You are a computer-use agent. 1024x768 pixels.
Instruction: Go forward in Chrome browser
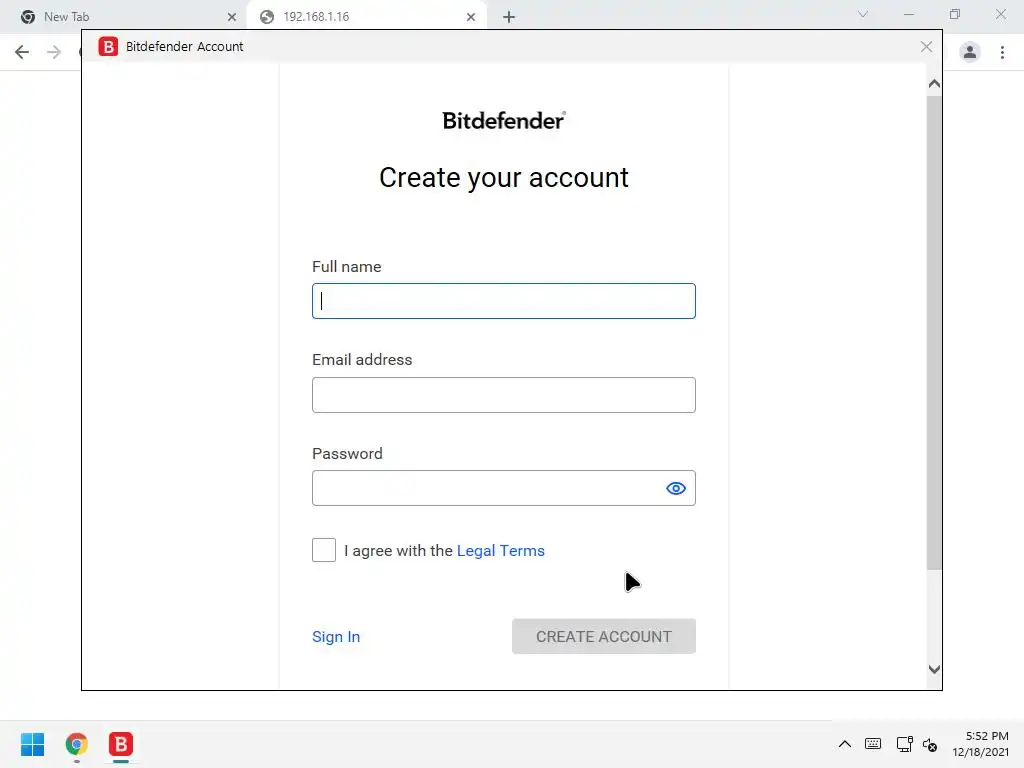(x=54, y=52)
